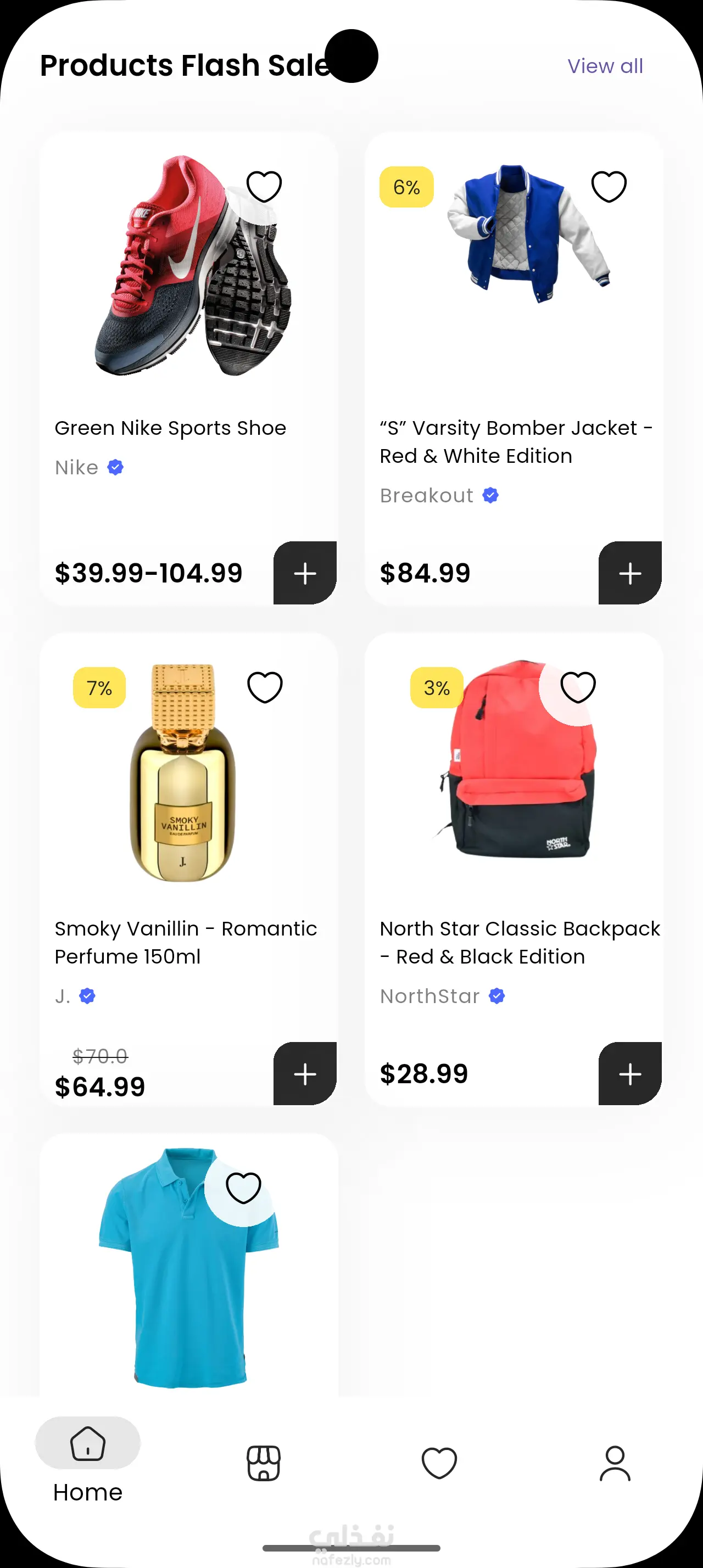Click the View all link
The width and height of the screenshot is (703, 1568).
tap(605, 66)
